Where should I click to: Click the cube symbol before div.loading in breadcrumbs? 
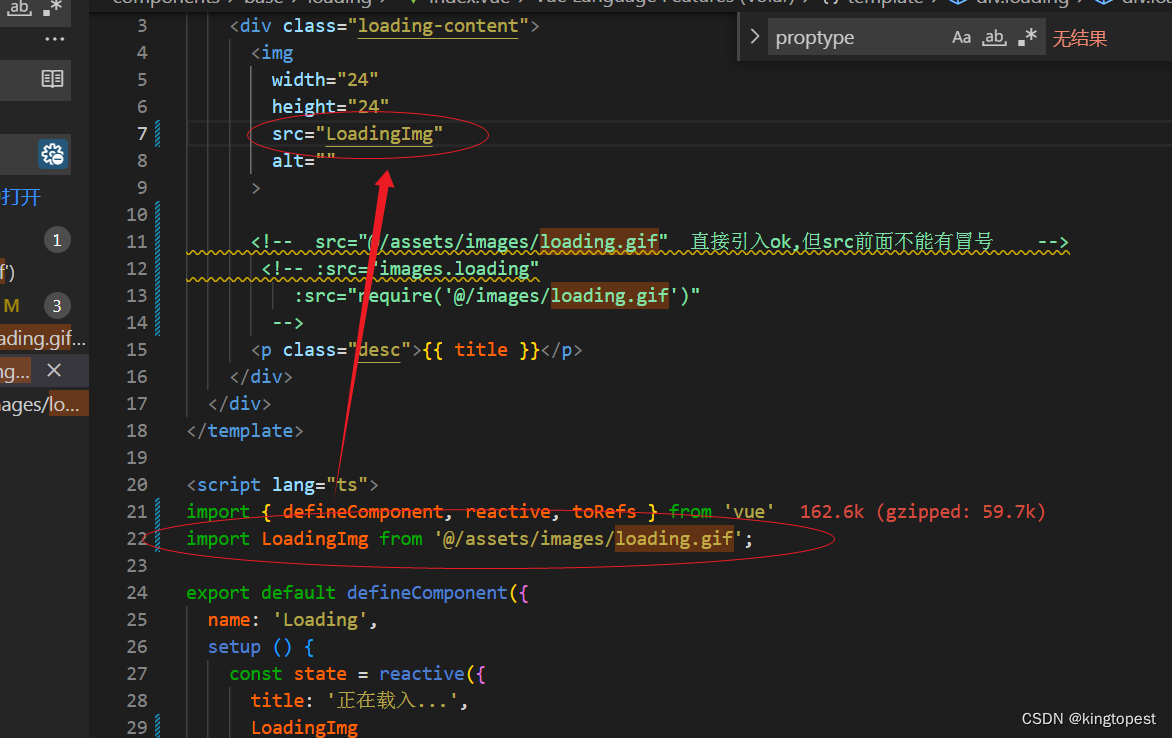coord(958,2)
